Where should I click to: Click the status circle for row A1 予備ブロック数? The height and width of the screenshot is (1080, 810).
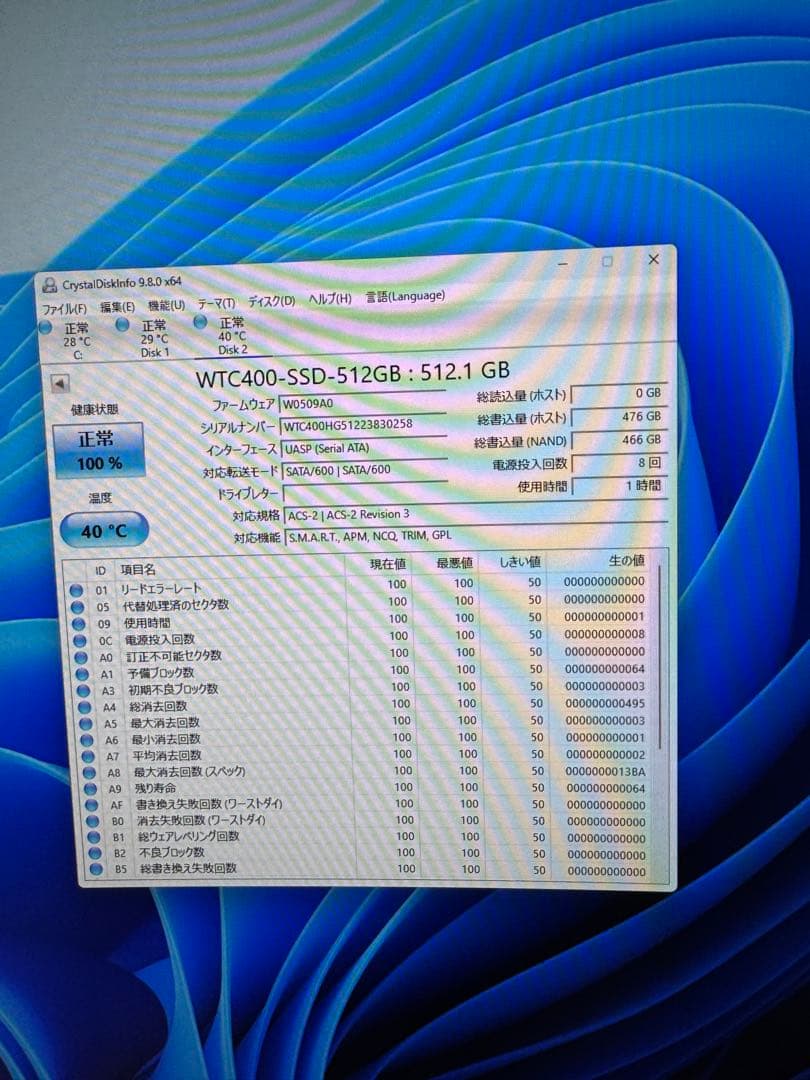pyautogui.click(x=83, y=674)
